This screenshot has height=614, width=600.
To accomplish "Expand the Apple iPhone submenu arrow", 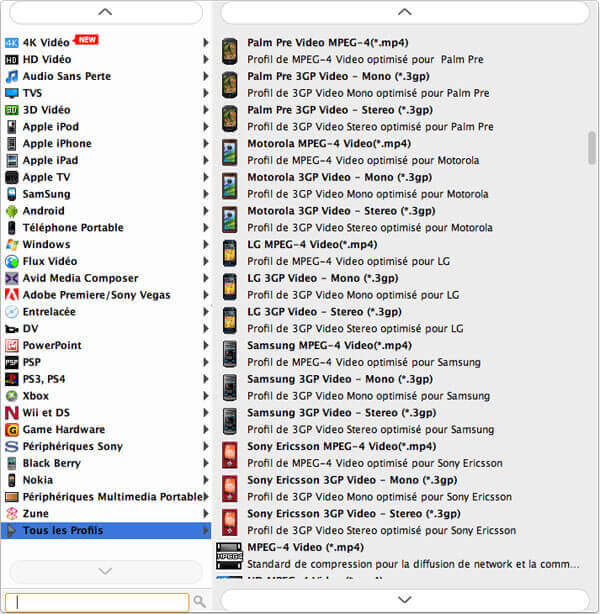I will click(206, 144).
